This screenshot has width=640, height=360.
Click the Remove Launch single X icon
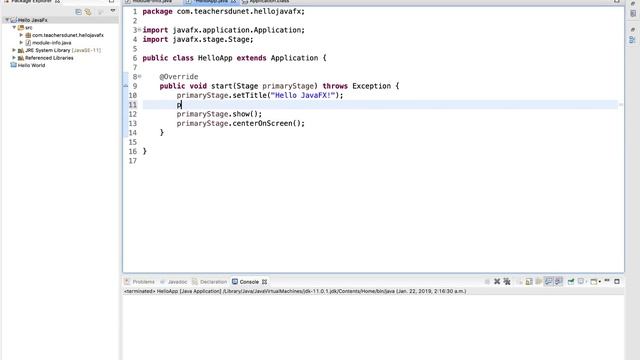point(497,282)
